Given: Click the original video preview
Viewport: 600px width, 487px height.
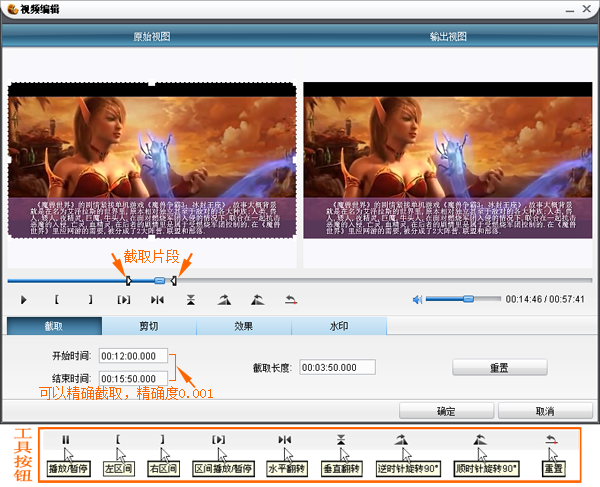Looking at the screenshot, I should (x=152, y=160).
